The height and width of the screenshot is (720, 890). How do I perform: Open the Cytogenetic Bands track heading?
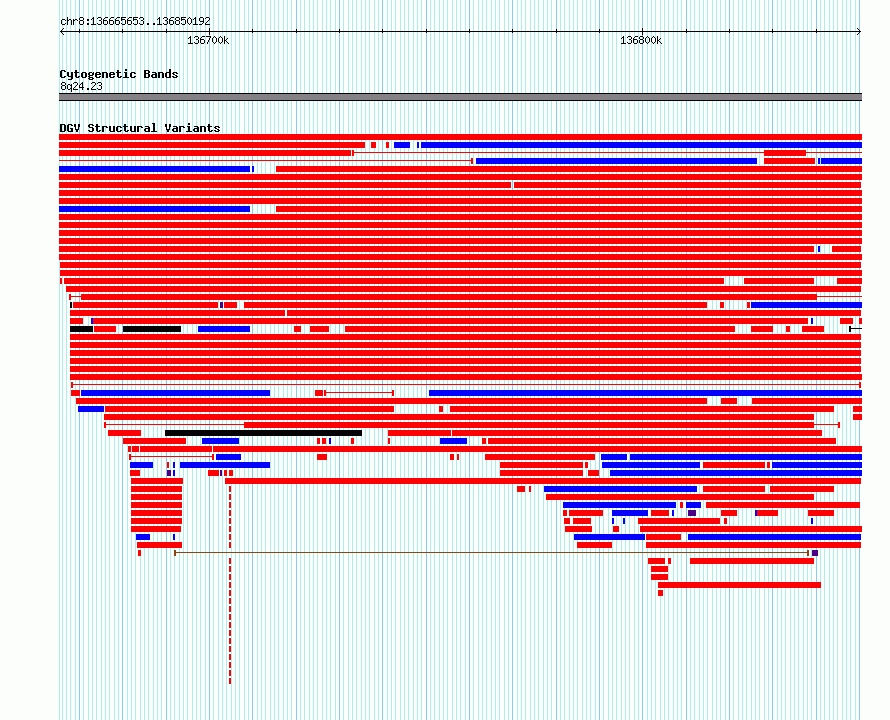coord(119,74)
